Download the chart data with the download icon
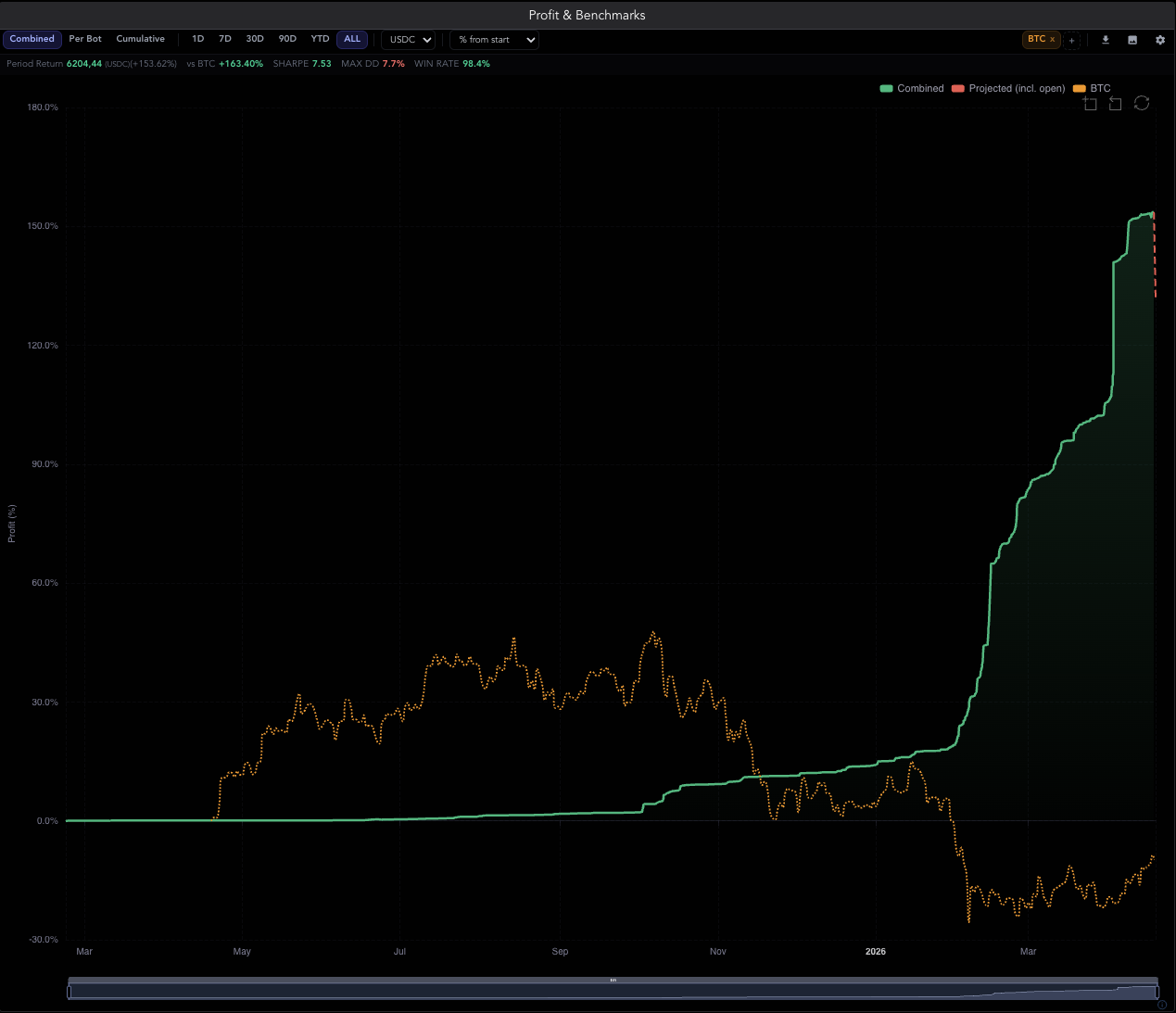This screenshot has height=1013, width=1176. (1106, 40)
